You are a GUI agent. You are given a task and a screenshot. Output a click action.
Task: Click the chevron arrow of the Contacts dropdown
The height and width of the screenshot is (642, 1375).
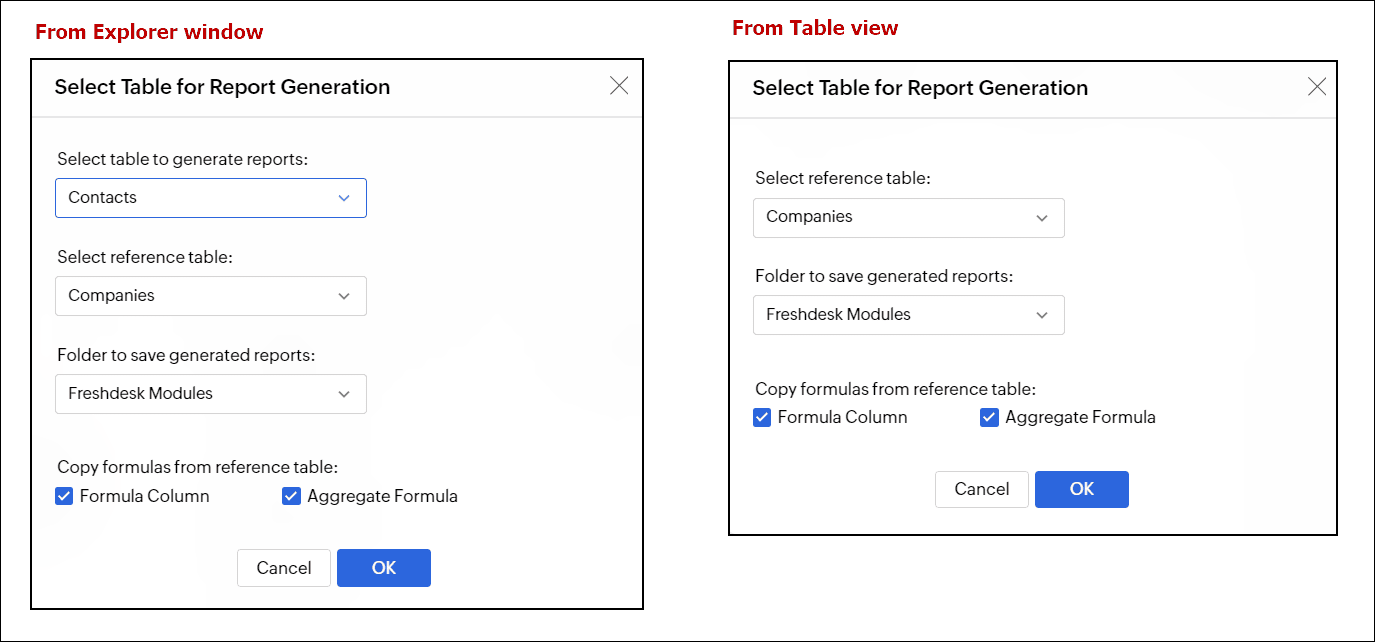[x=344, y=198]
